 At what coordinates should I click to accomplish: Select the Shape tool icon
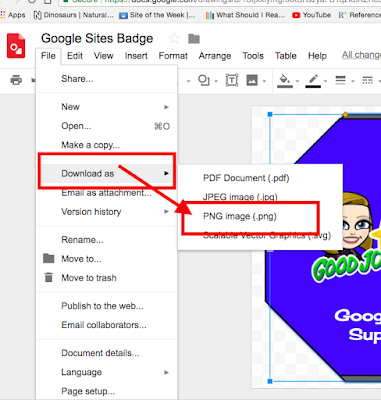203,80
